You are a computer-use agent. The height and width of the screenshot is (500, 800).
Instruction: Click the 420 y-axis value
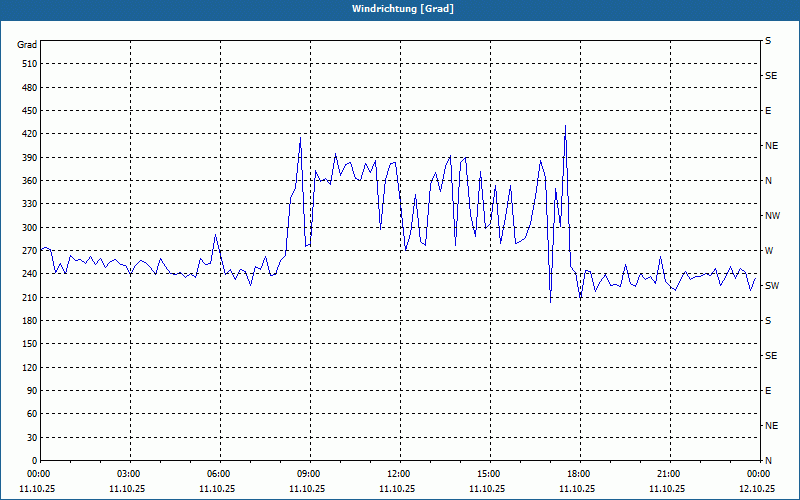[30, 134]
